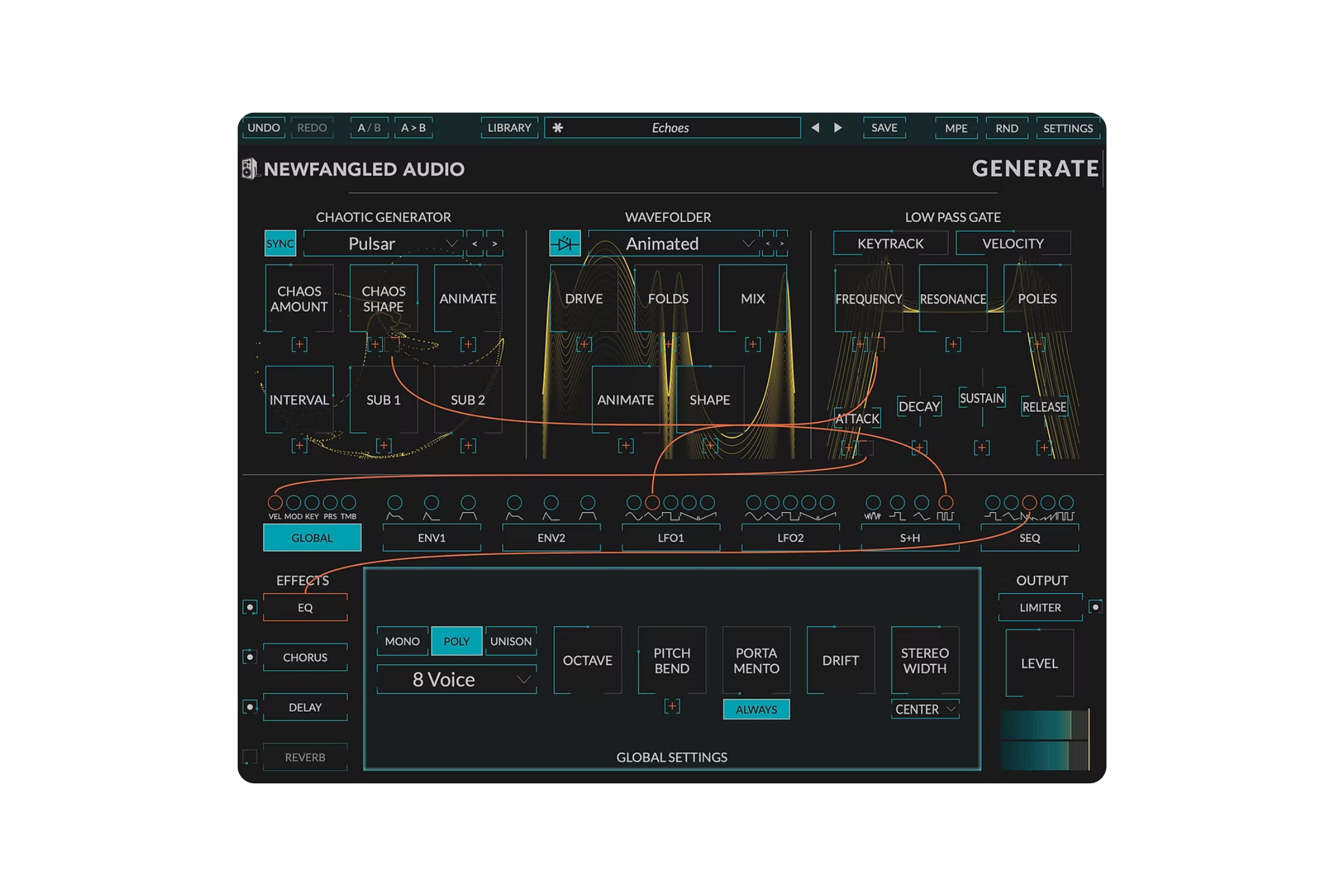The height and width of the screenshot is (896, 1344).
Task: Open the S+H tab
Action: point(910,538)
